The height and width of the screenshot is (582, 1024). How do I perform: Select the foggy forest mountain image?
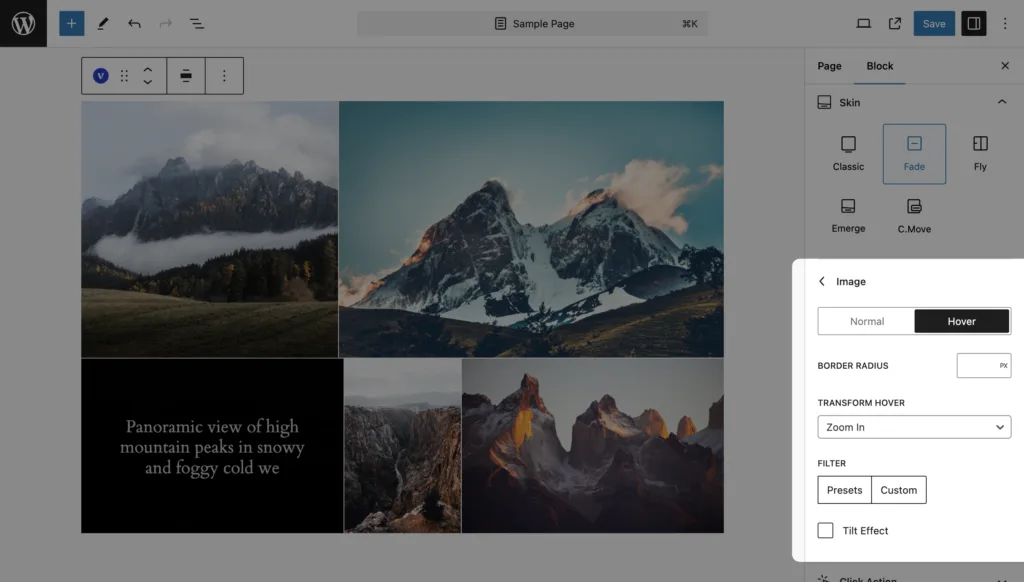click(x=210, y=229)
